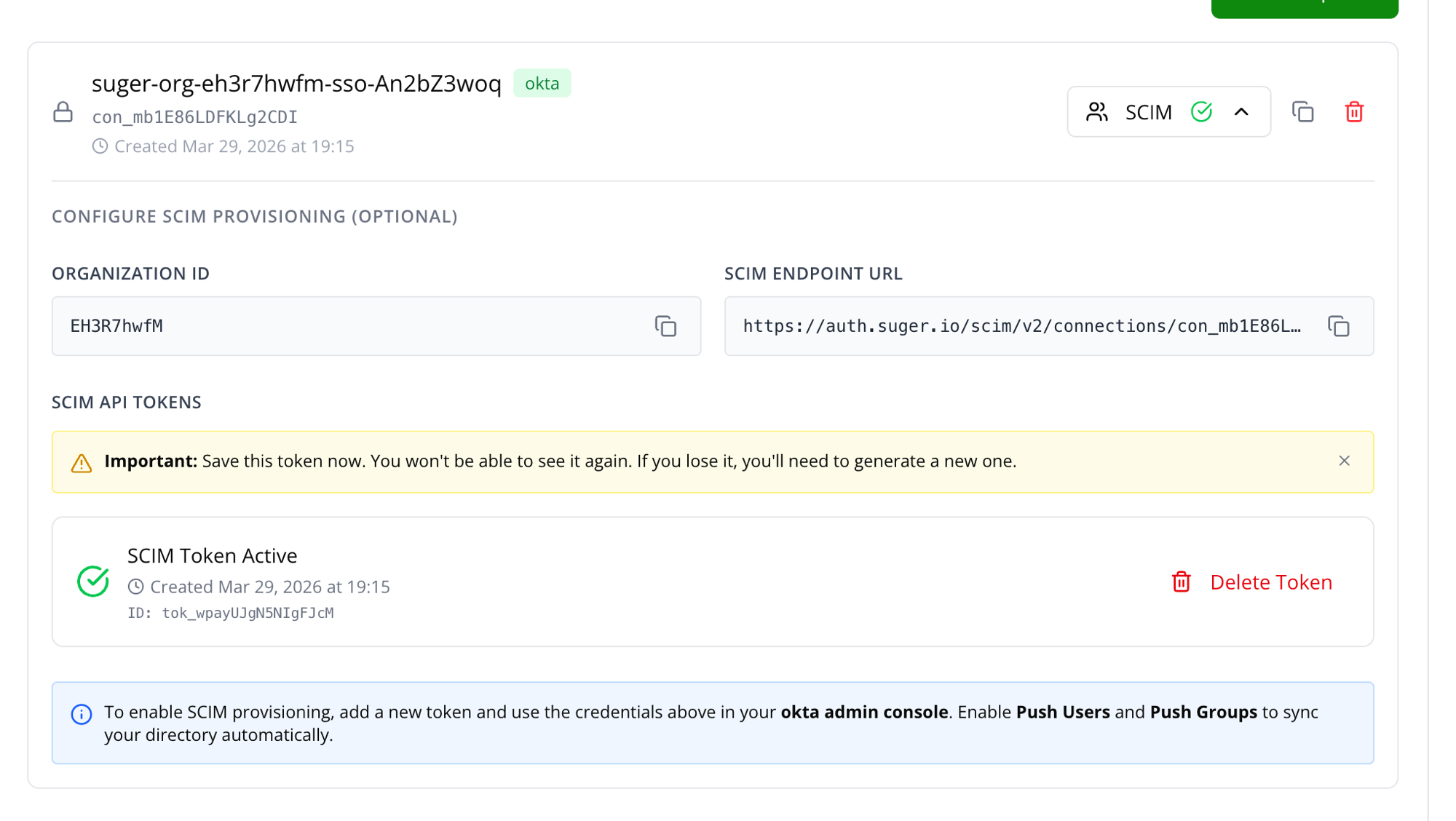Click the lock icon beside connection name
This screenshot has width=1456, height=821.
63,112
